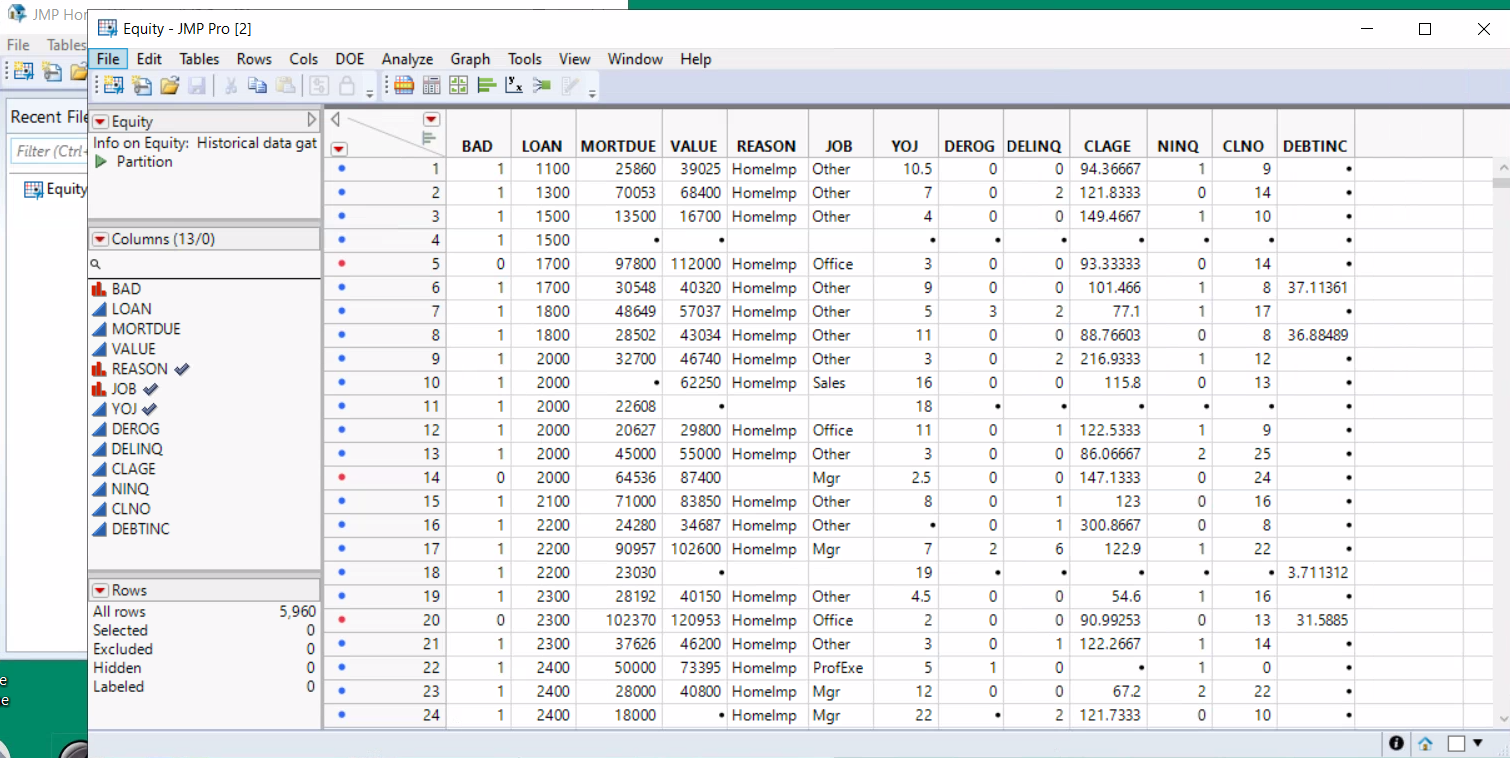Click the checkmark property icon next to REASON
Viewport: 1510px width, 758px height.
tap(181, 369)
